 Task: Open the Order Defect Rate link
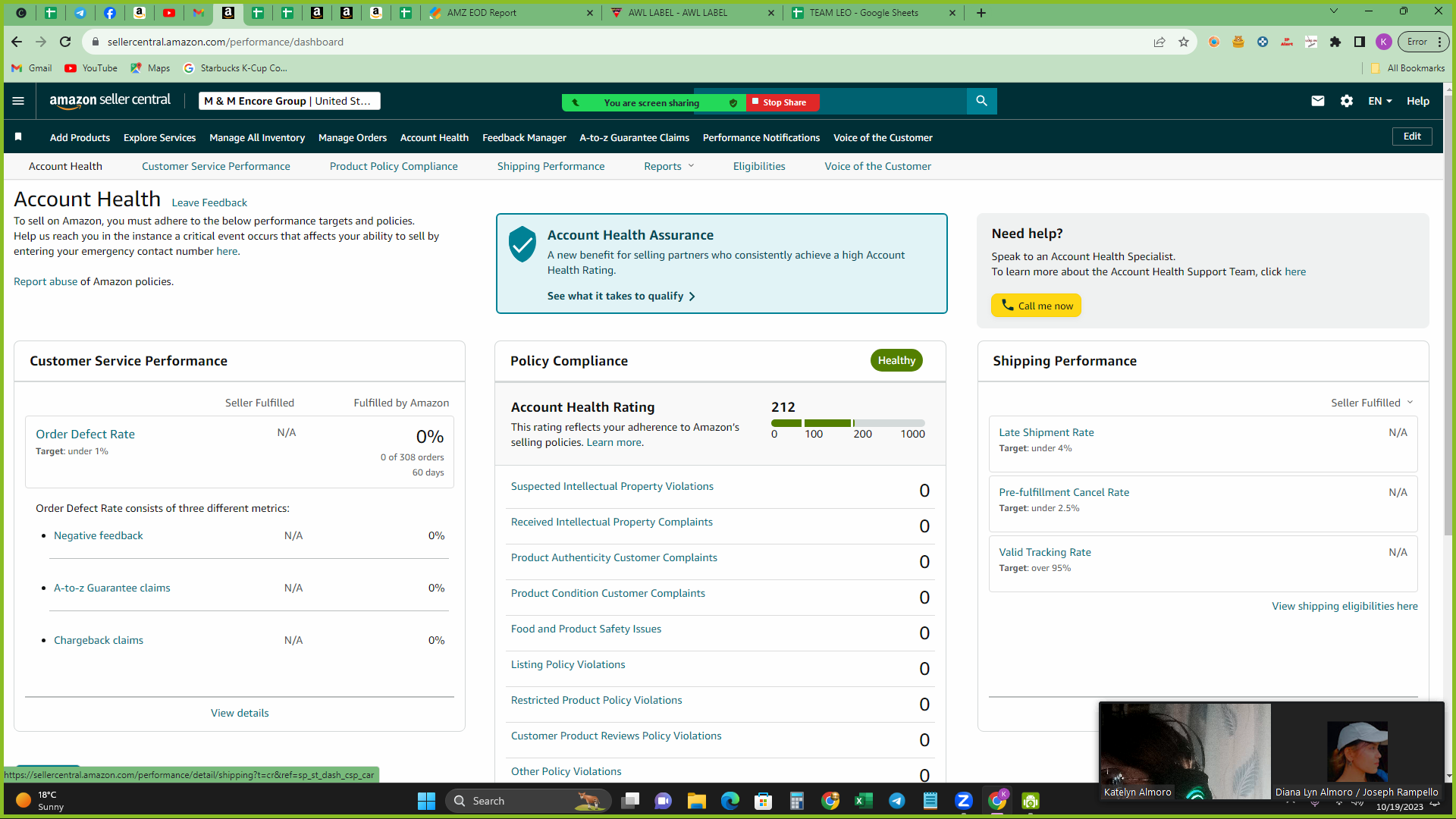(85, 434)
